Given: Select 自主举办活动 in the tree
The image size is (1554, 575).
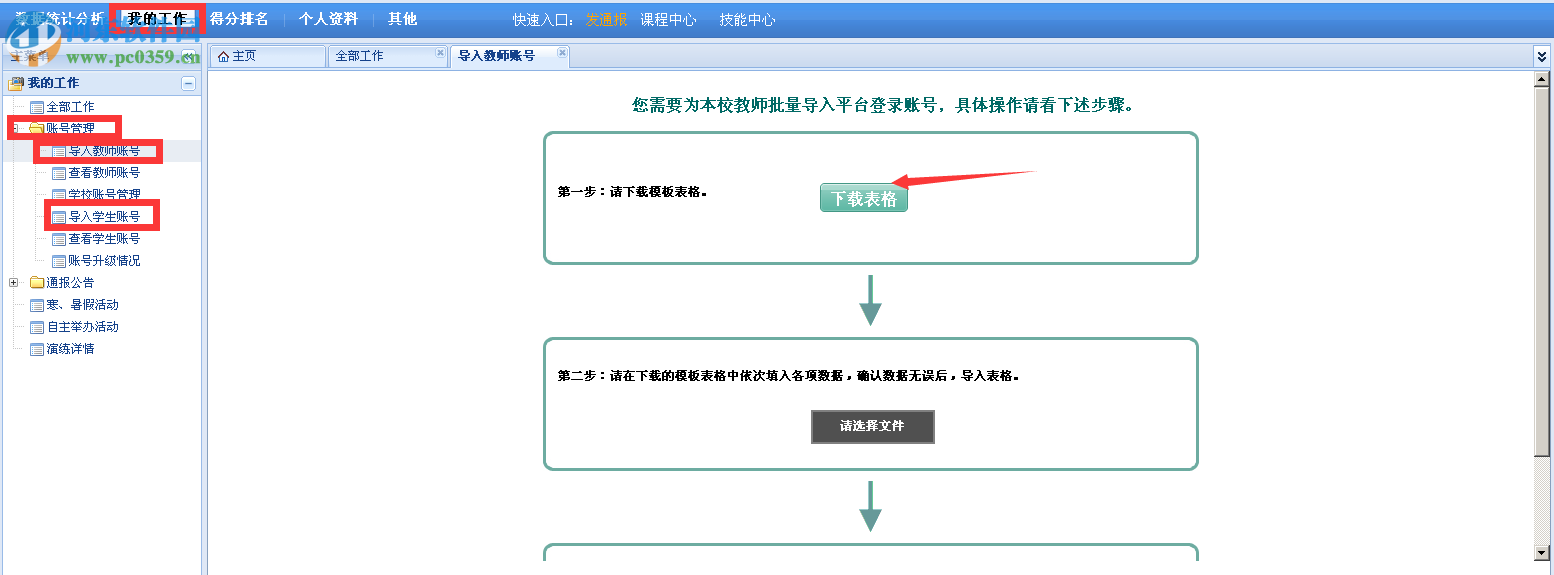Looking at the screenshot, I should coord(83,327).
